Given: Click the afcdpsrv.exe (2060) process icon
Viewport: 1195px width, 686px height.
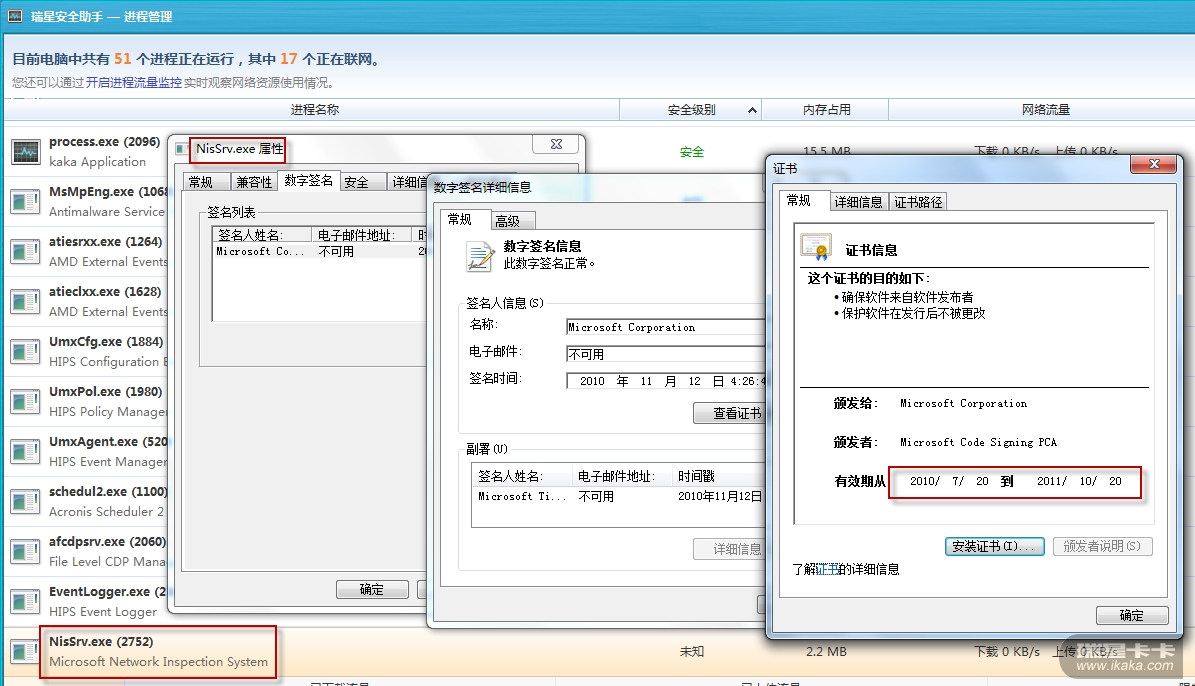Looking at the screenshot, I should click(25, 552).
